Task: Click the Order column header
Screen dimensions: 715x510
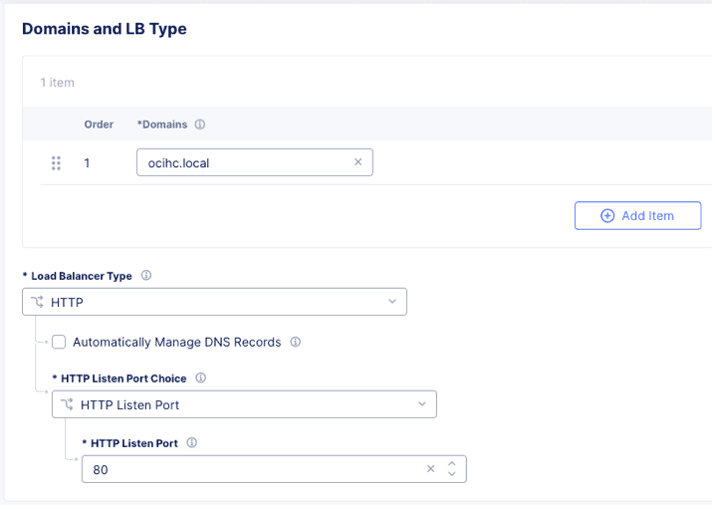Action: (99, 125)
